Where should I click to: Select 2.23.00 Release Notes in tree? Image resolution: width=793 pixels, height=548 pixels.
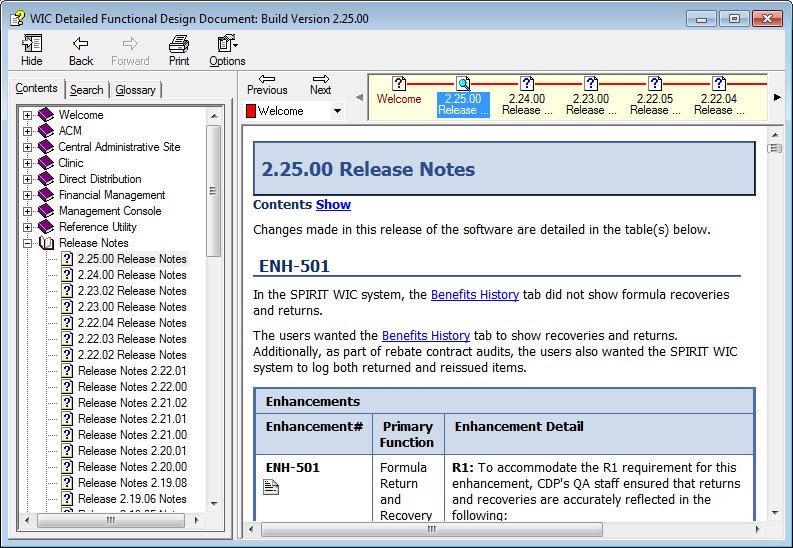[132, 307]
